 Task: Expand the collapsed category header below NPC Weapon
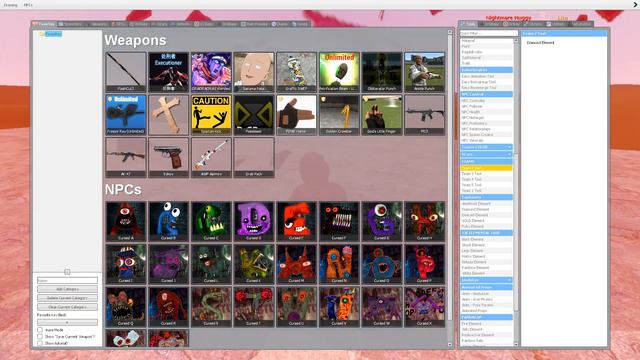(486, 147)
